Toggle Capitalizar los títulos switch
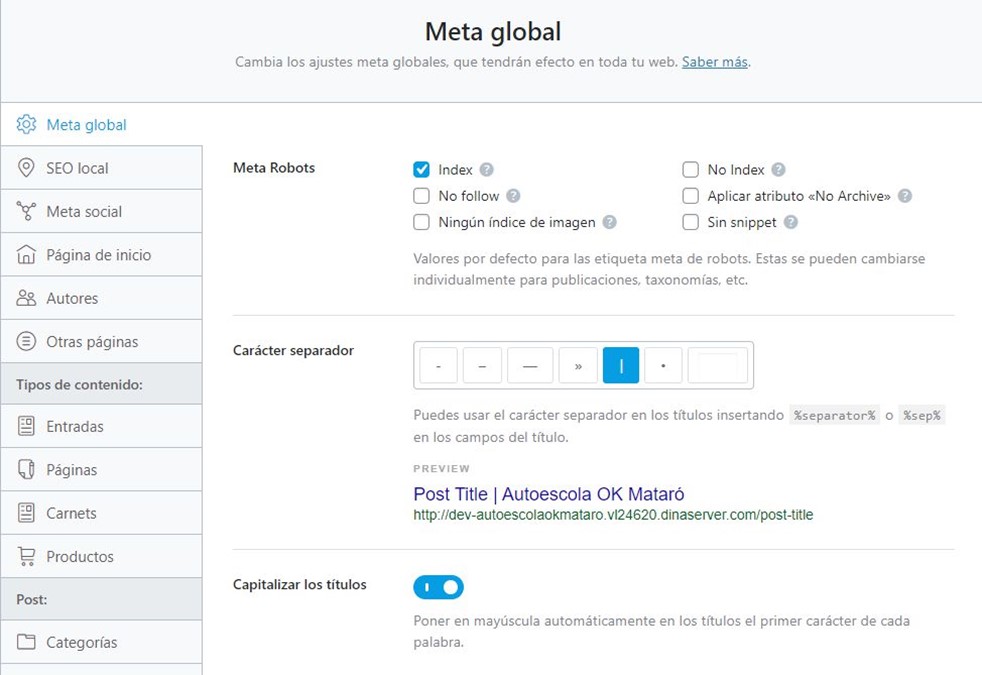This screenshot has height=675, width=982. (x=438, y=587)
